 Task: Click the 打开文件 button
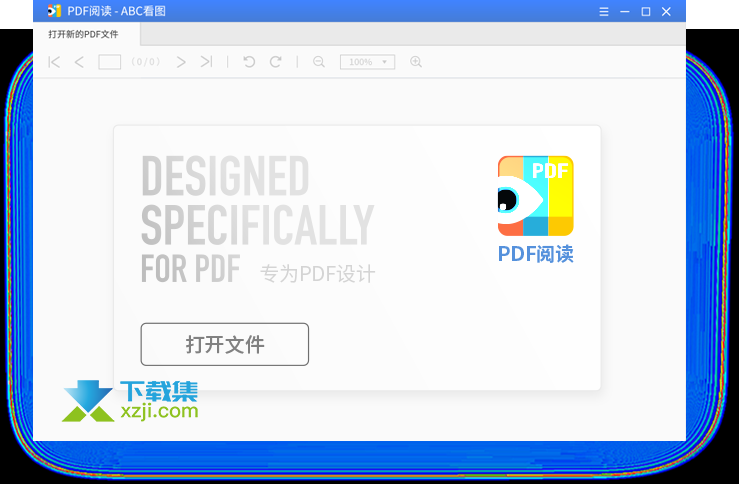pyautogui.click(x=225, y=344)
